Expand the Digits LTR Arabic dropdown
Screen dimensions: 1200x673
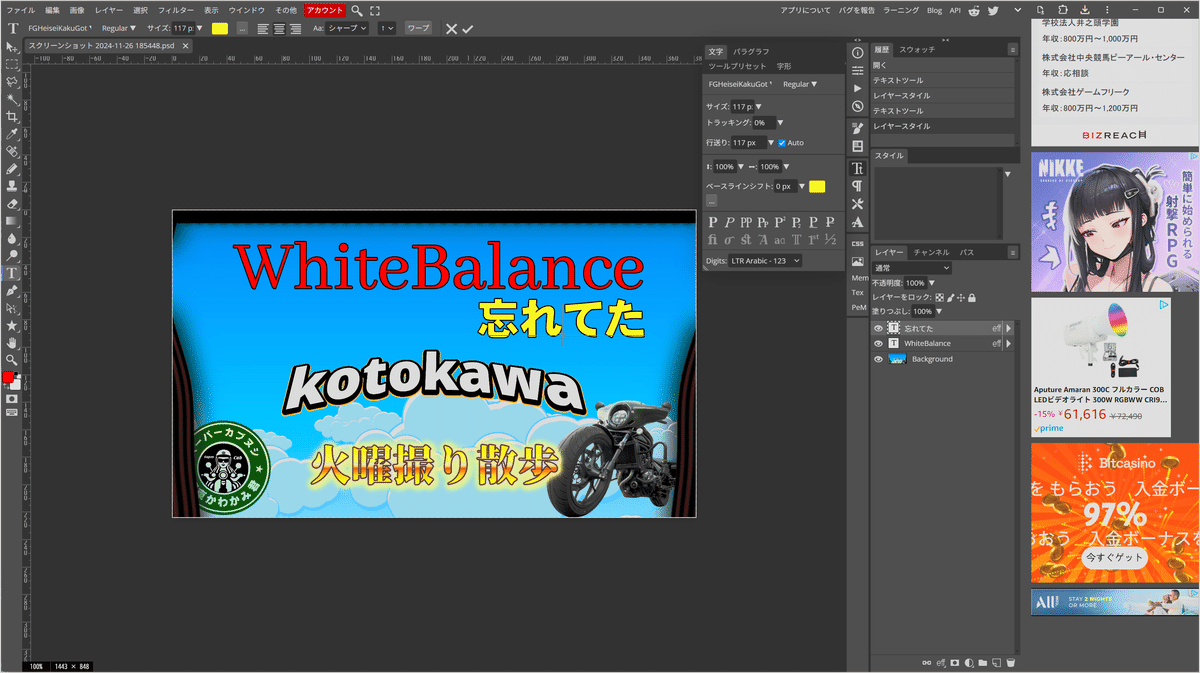pos(767,261)
